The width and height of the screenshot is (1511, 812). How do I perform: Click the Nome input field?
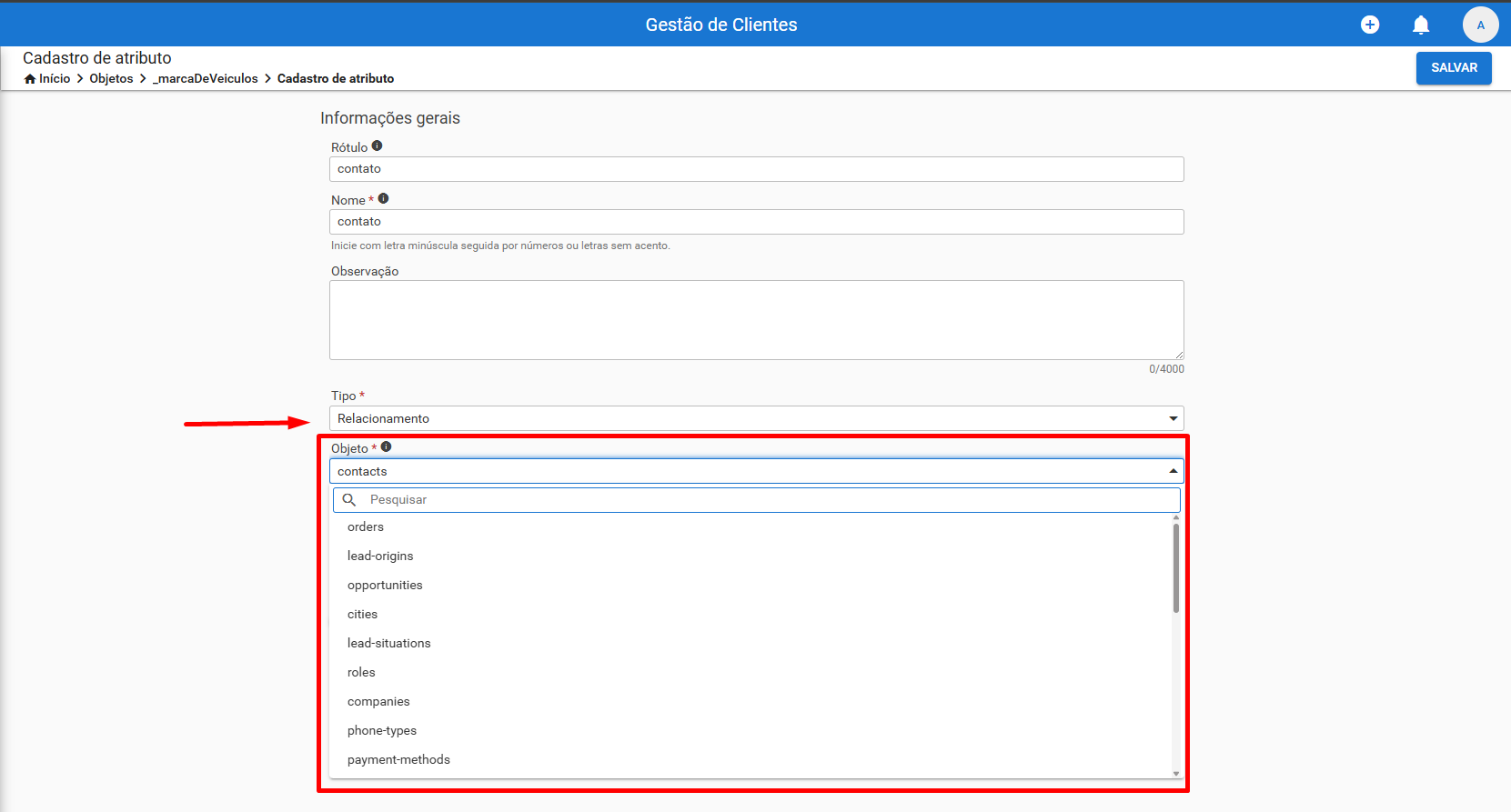(756, 222)
